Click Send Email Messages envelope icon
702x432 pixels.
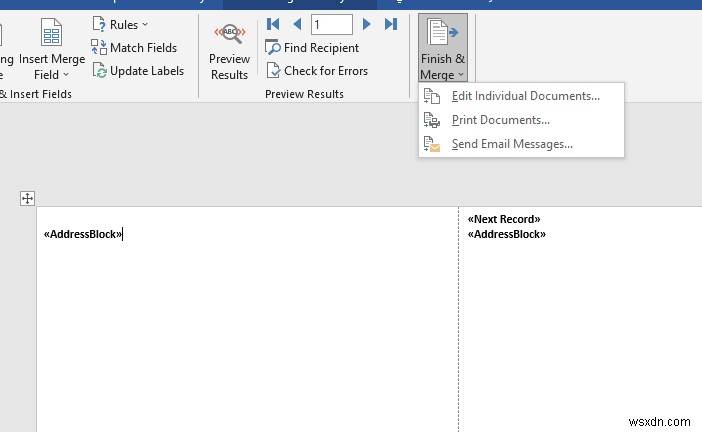point(432,144)
